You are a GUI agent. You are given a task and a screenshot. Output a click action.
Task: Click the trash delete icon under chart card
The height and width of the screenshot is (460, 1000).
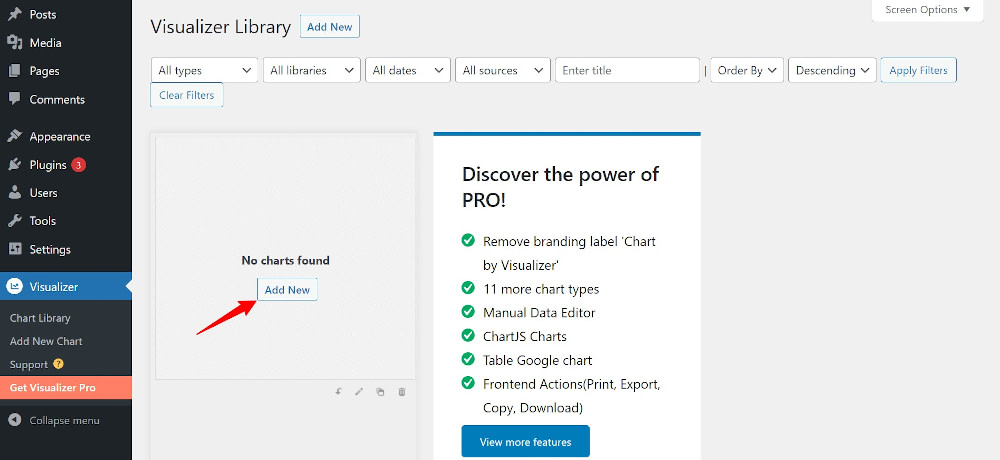click(402, 392)
